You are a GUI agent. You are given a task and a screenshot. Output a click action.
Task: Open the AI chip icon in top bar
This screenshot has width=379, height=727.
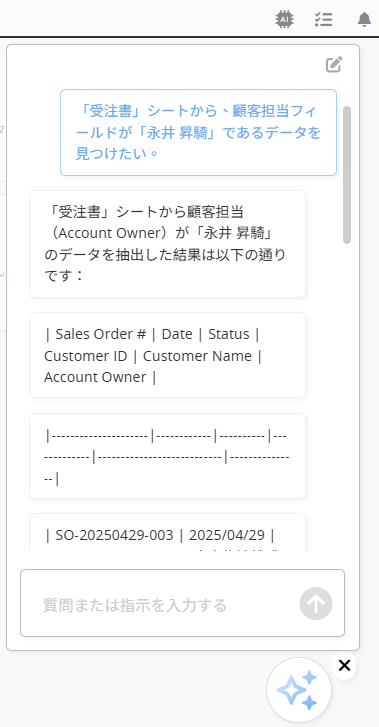pyautogui.click(x=284, y=19)
